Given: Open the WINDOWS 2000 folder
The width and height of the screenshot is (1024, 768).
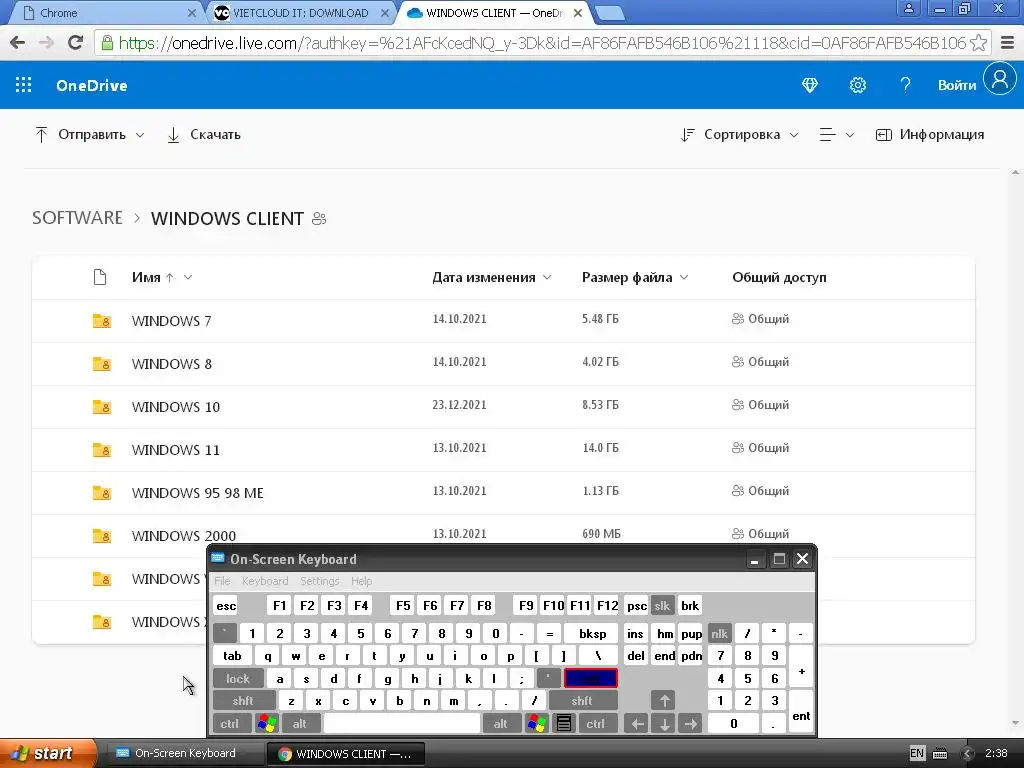Looking at the screenshot, I should [x=184, y=536].
